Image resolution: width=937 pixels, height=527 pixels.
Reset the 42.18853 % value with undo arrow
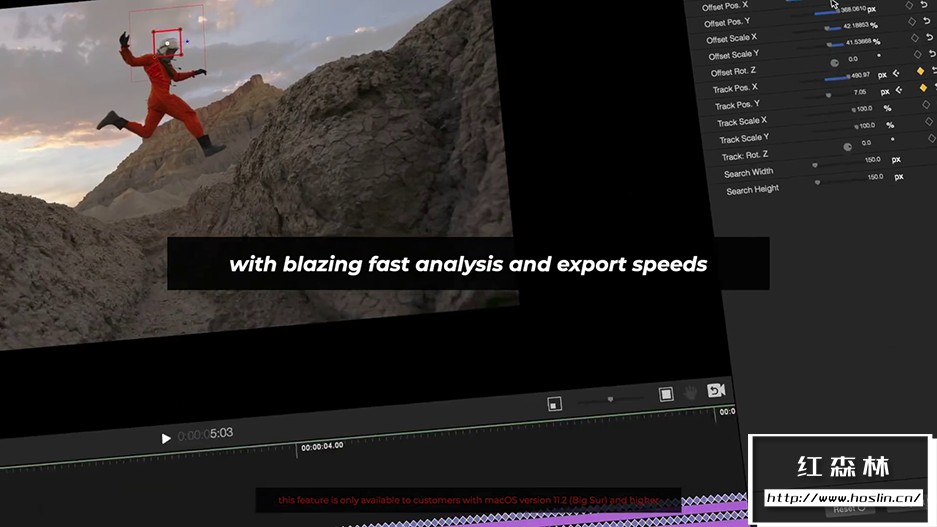click(x=927, y=20)
